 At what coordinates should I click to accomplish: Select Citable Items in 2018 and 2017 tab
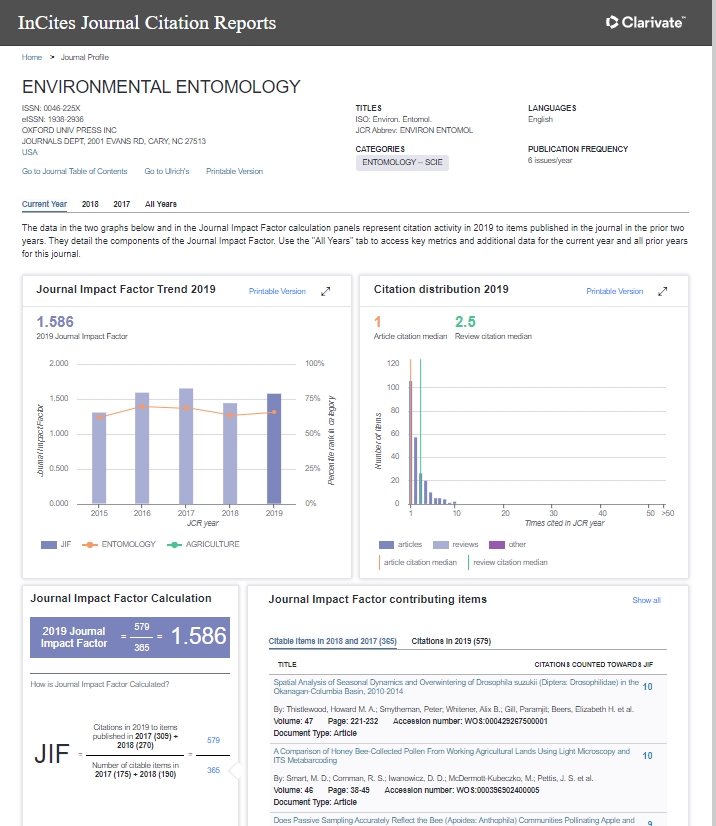click(332, 641)
